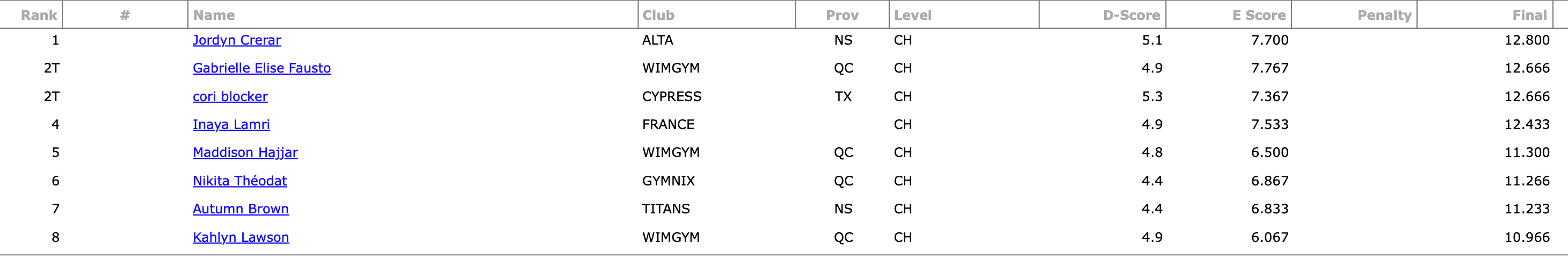Click the cori blocker link
The height and width of the screenshot is (258, 1568).
[230, 96]
